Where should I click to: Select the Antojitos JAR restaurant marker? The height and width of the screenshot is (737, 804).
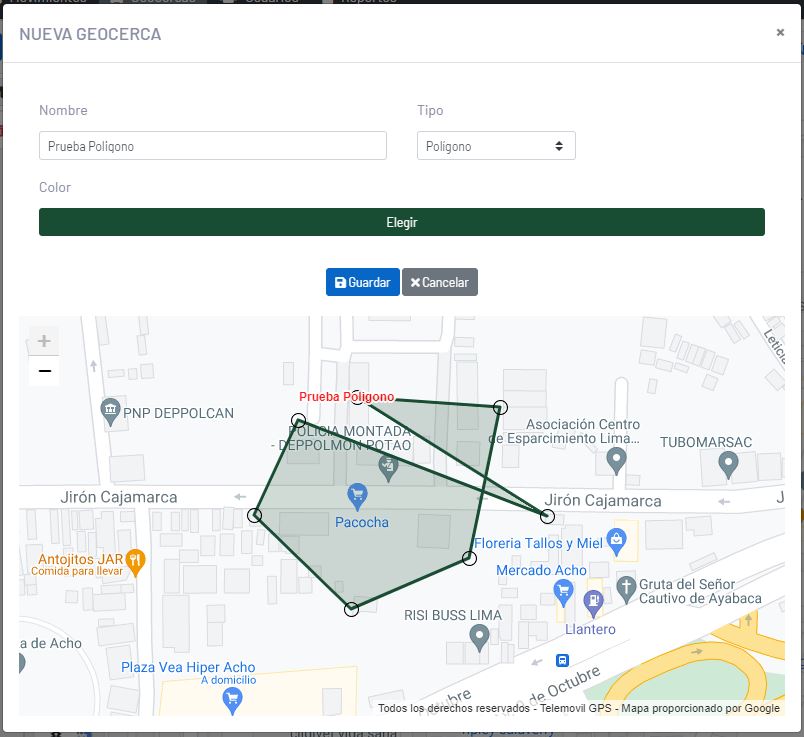[135, 563]
